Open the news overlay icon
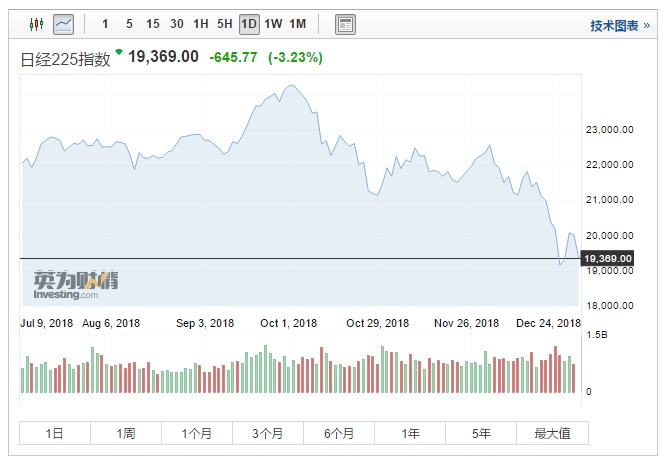 345,23
